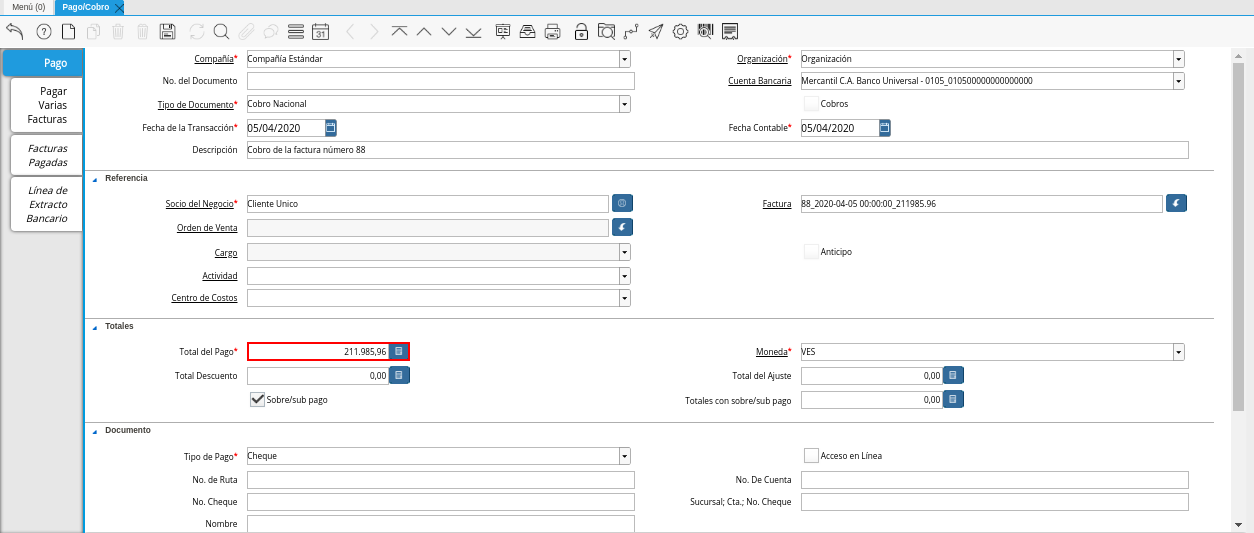
Task: Uncheck the Sobre/sub pago checkbox
Action: pos(257,399)
